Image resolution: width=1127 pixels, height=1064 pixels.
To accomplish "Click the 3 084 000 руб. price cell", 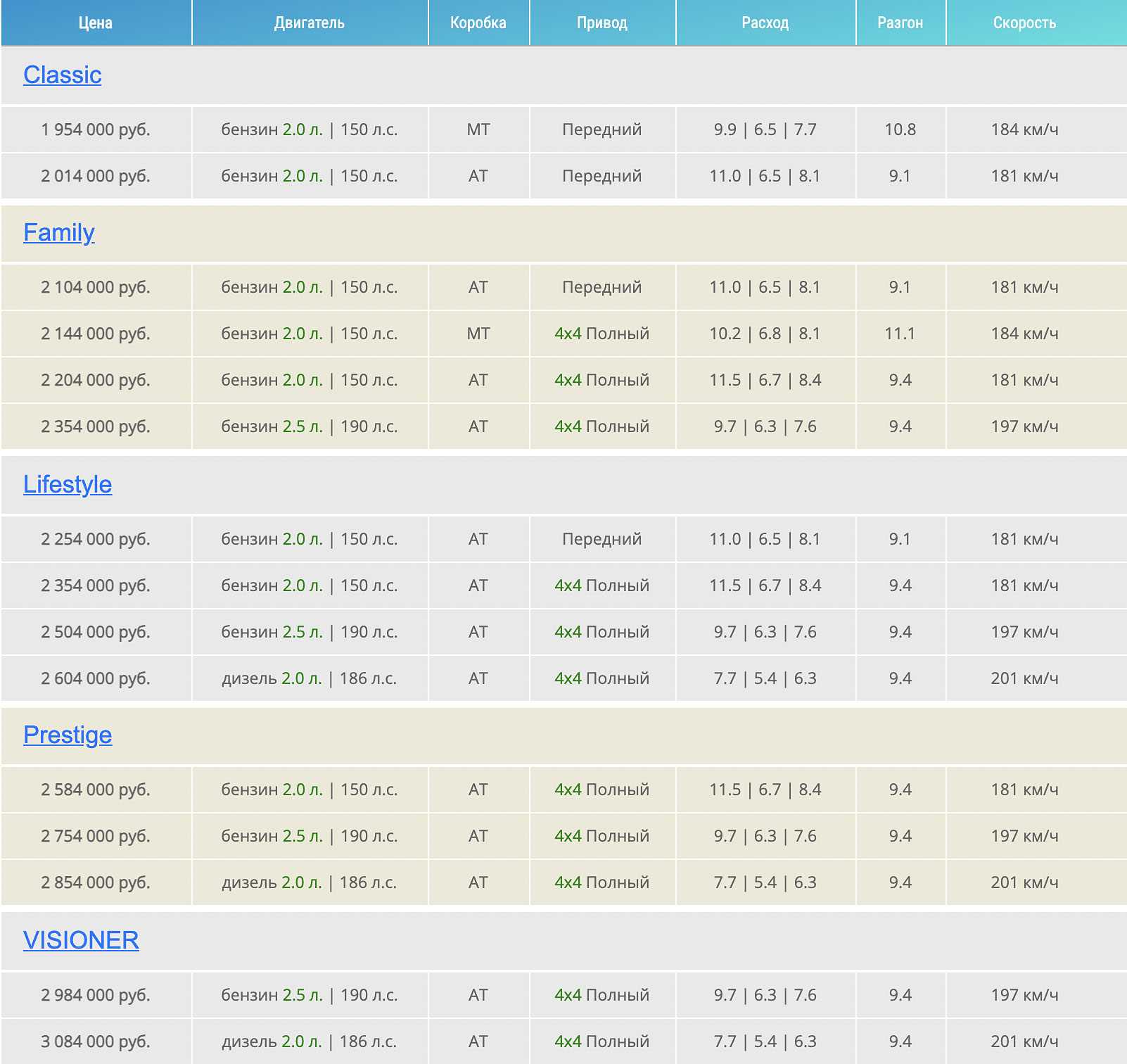I will click(x=96, y=1041).
